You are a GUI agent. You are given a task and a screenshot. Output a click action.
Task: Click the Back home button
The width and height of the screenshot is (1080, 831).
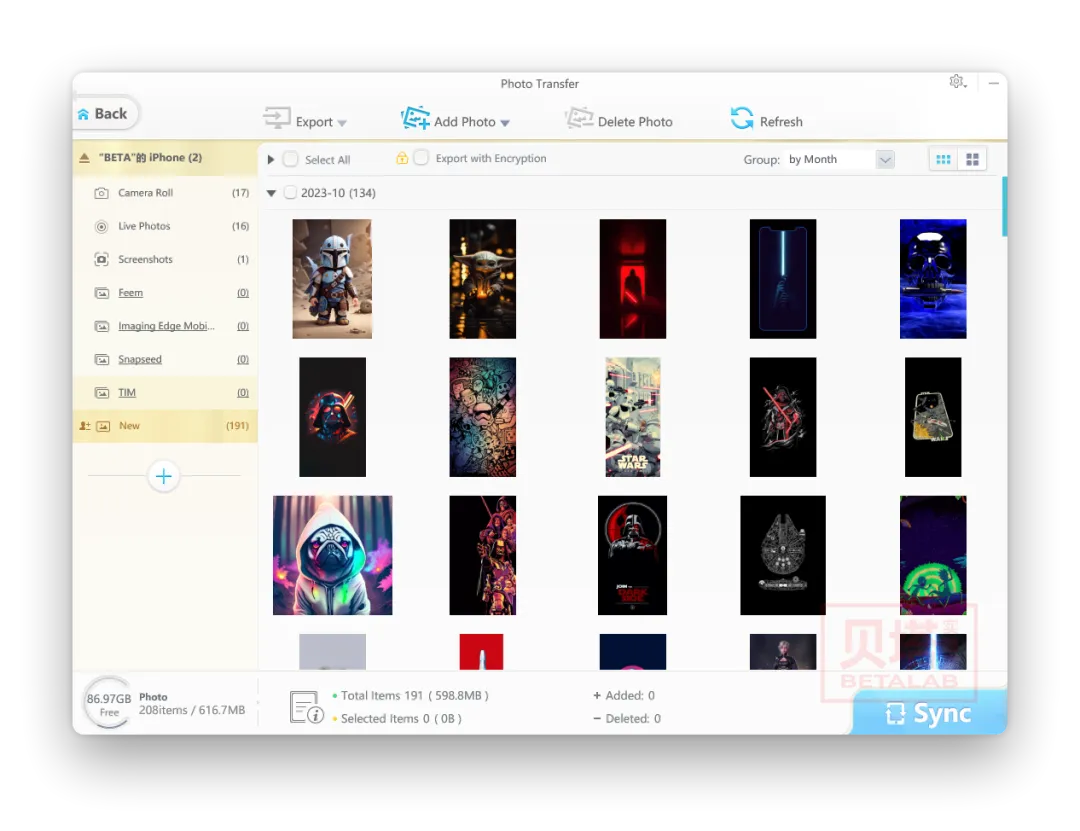[x=105, y=114]
